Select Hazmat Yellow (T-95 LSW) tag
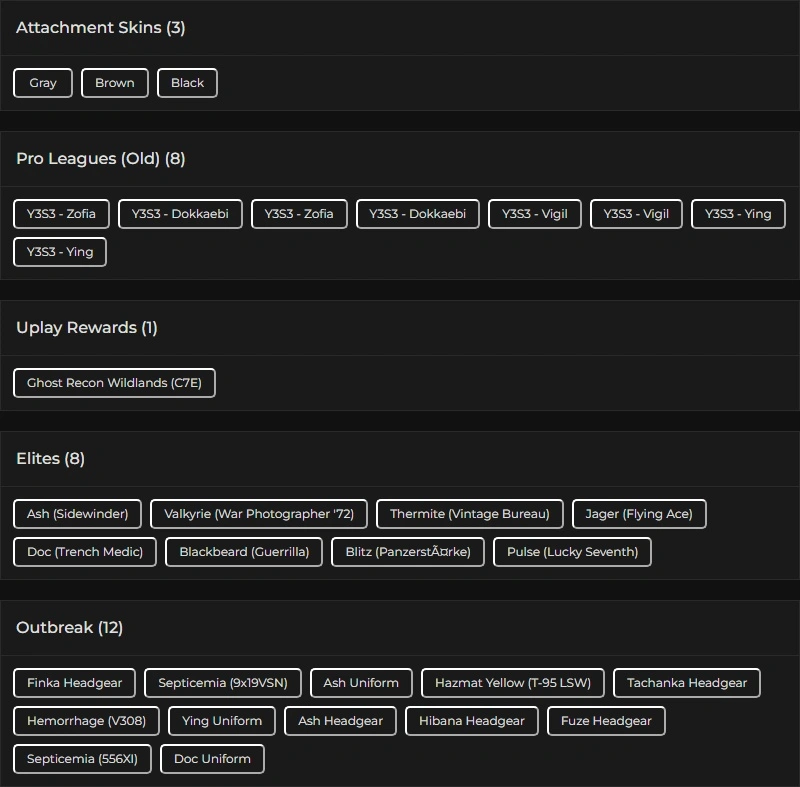Screen dimensions: 800x787 [513, 682]
